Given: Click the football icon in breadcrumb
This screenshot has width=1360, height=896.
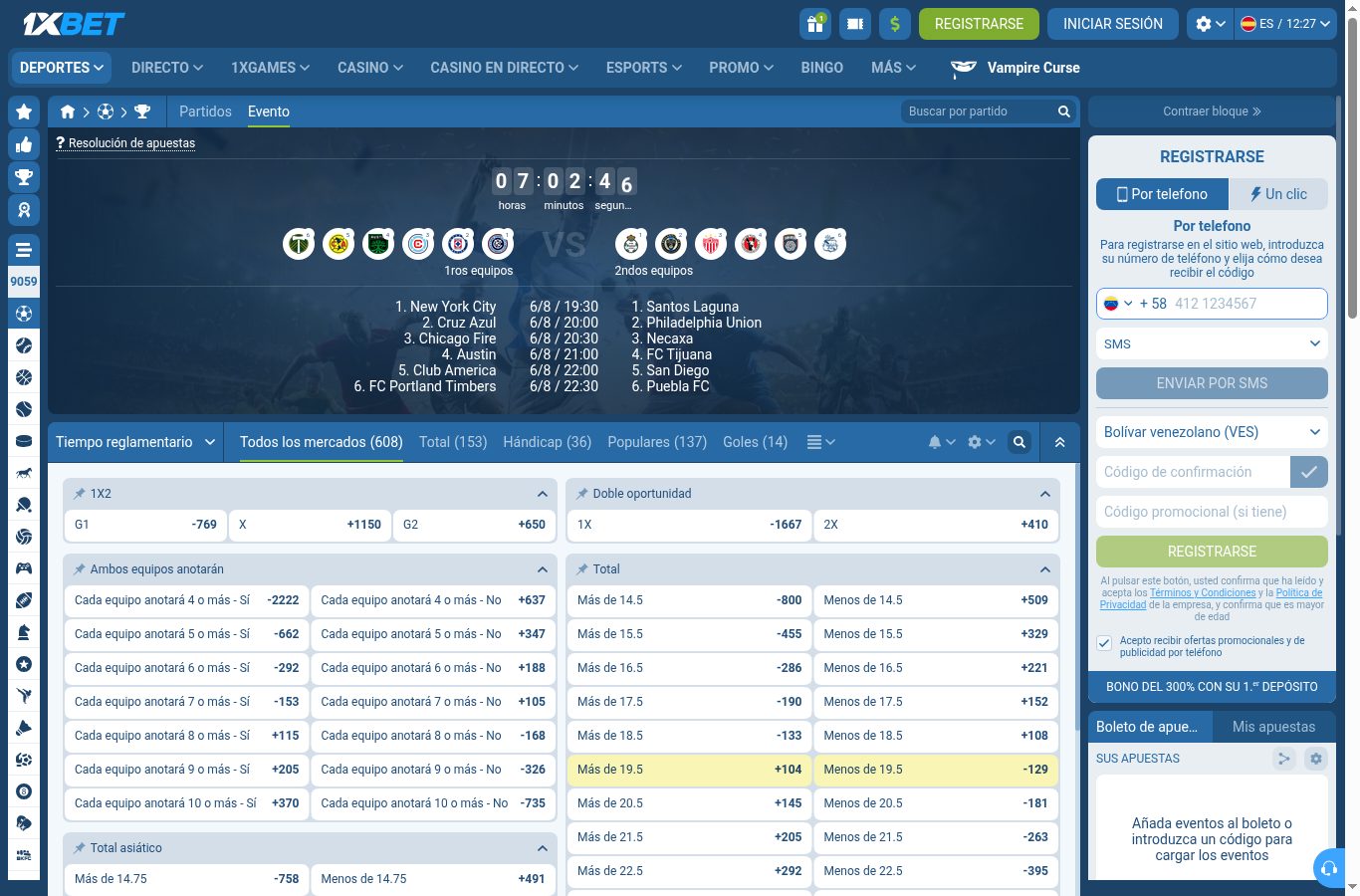Looking at the screenshot, I should [106, 112].
